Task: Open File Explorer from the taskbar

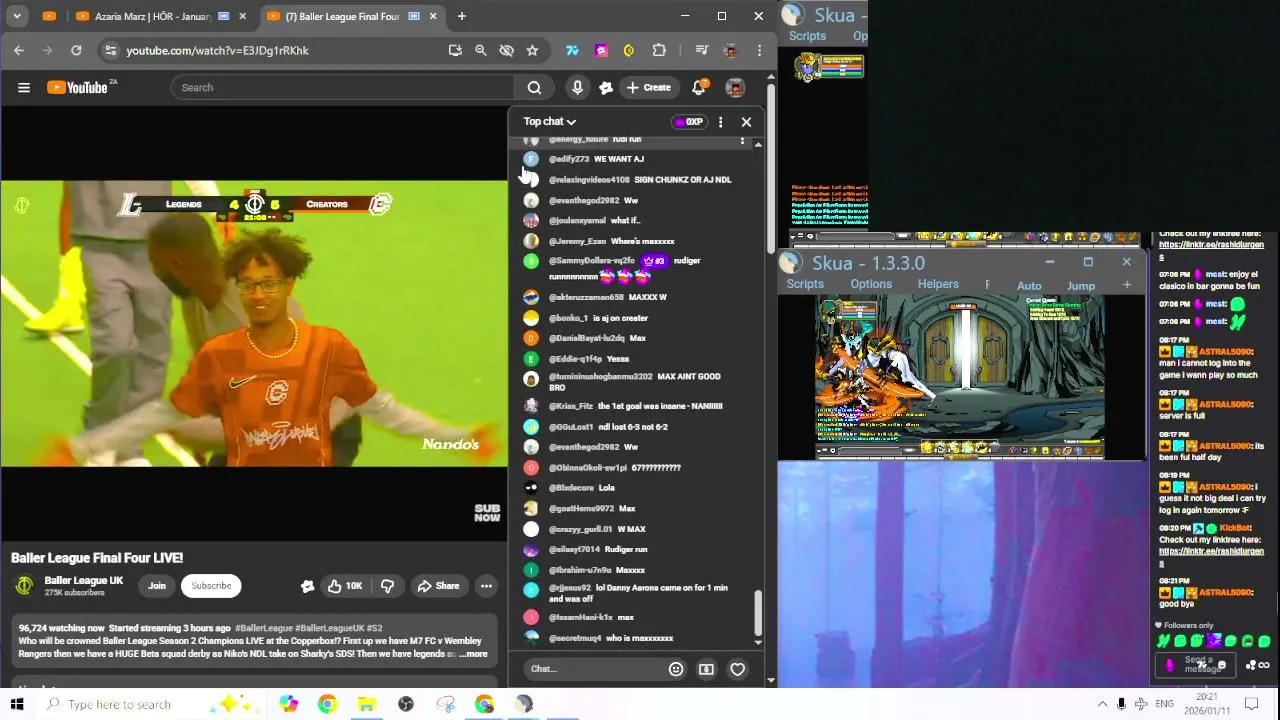Action: [x=366, y=704]
